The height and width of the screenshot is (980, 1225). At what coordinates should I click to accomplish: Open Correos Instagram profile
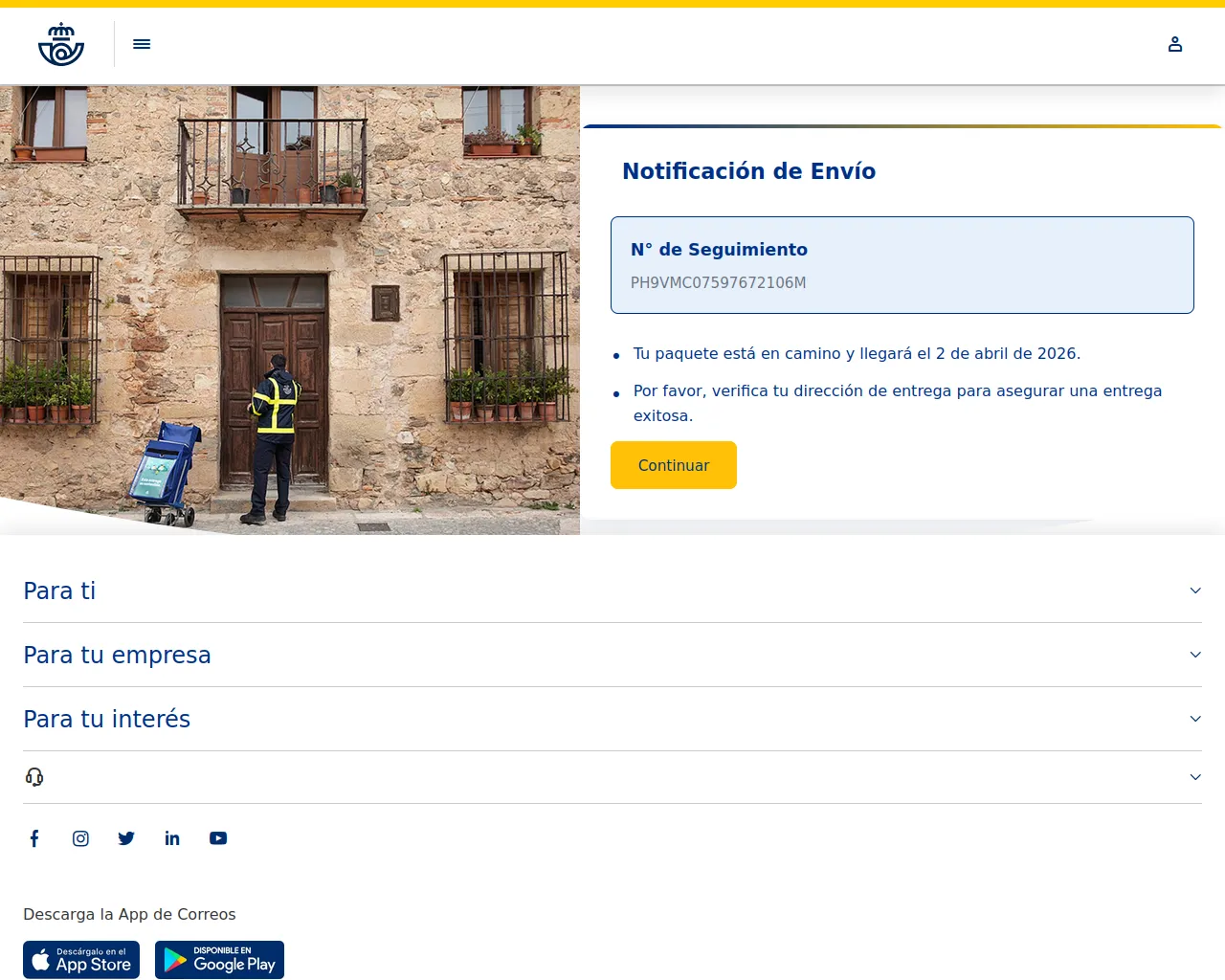pos(80,837)
